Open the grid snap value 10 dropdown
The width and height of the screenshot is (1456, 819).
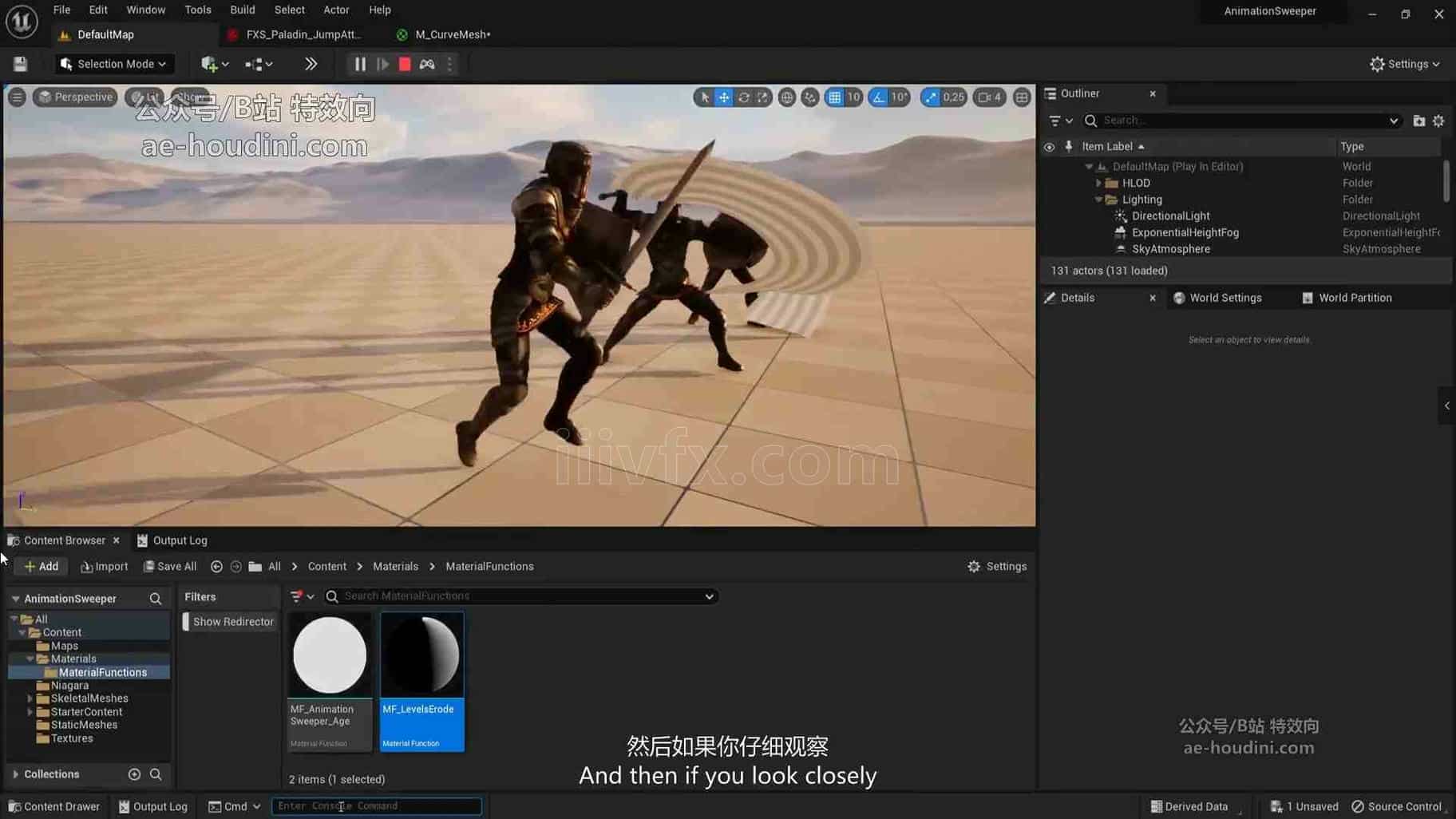pyautogui.click(x=853, y=97)
